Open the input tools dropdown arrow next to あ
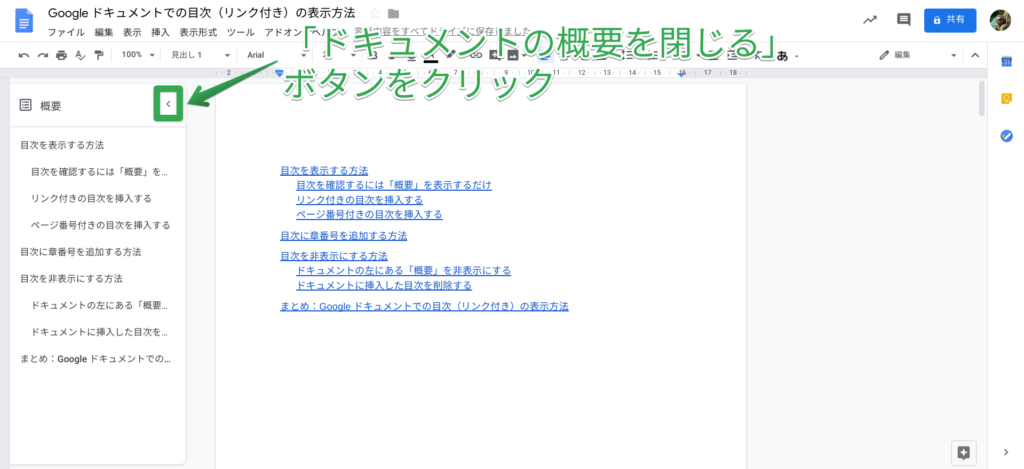The height and width of the screenshot is (469, 1024). tap(797, 56)
